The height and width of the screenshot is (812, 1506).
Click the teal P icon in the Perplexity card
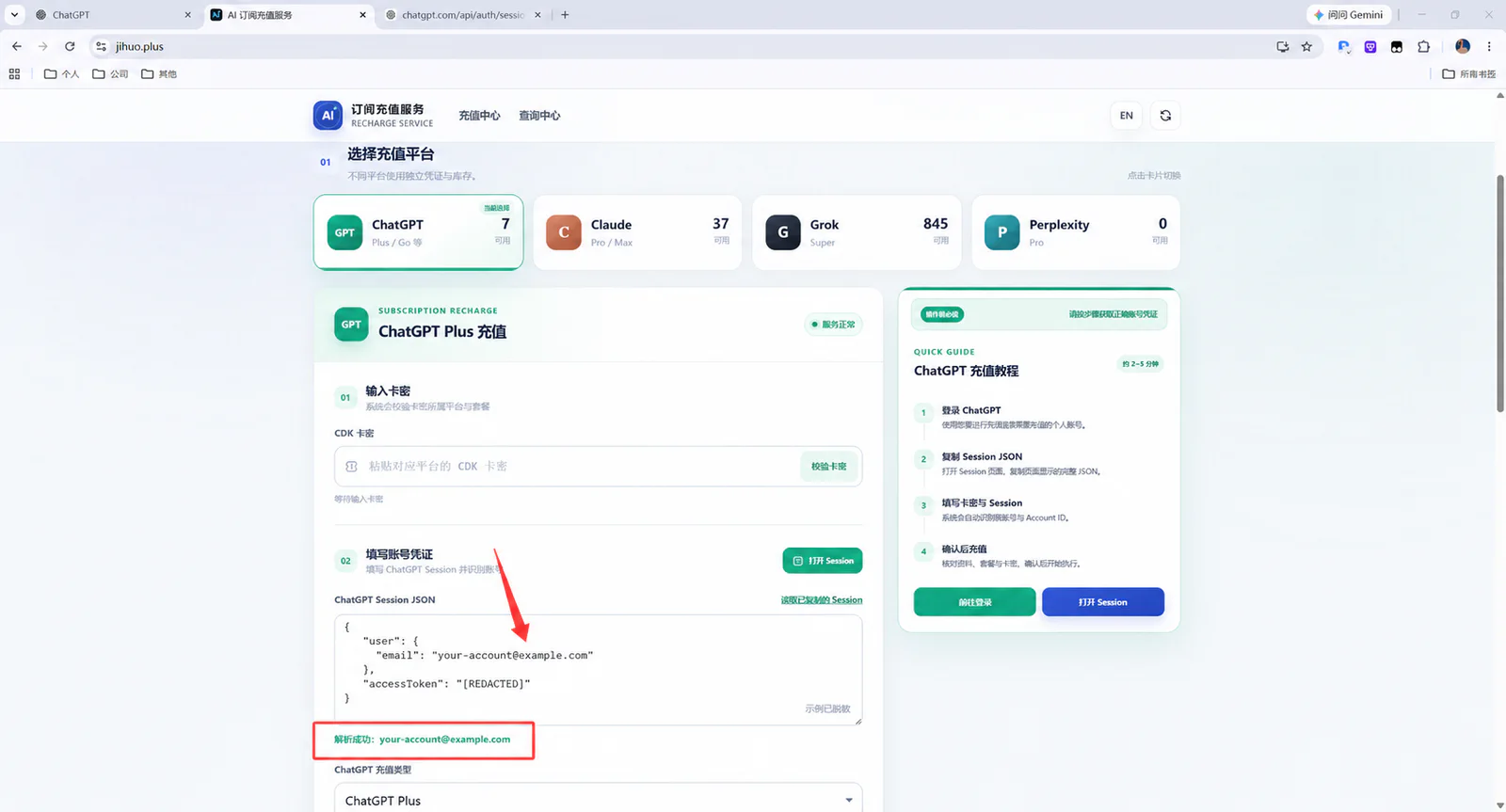click(1002, 232)
